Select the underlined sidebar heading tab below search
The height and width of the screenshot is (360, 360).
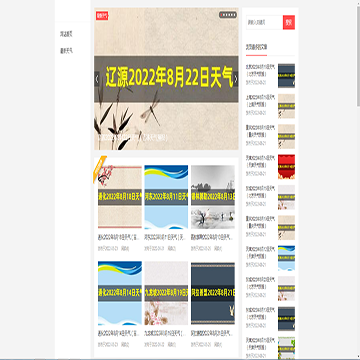[x=256, y=47]
